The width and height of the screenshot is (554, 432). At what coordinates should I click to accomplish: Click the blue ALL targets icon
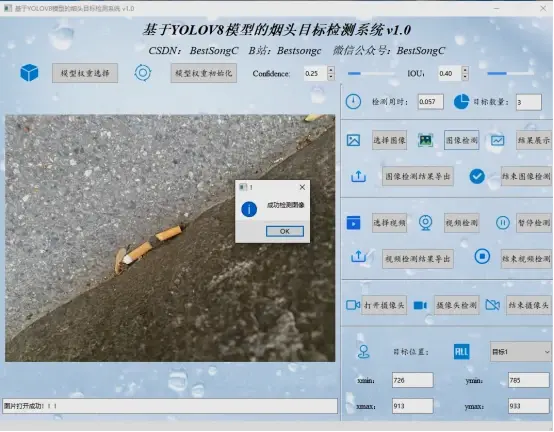(461, 351)
